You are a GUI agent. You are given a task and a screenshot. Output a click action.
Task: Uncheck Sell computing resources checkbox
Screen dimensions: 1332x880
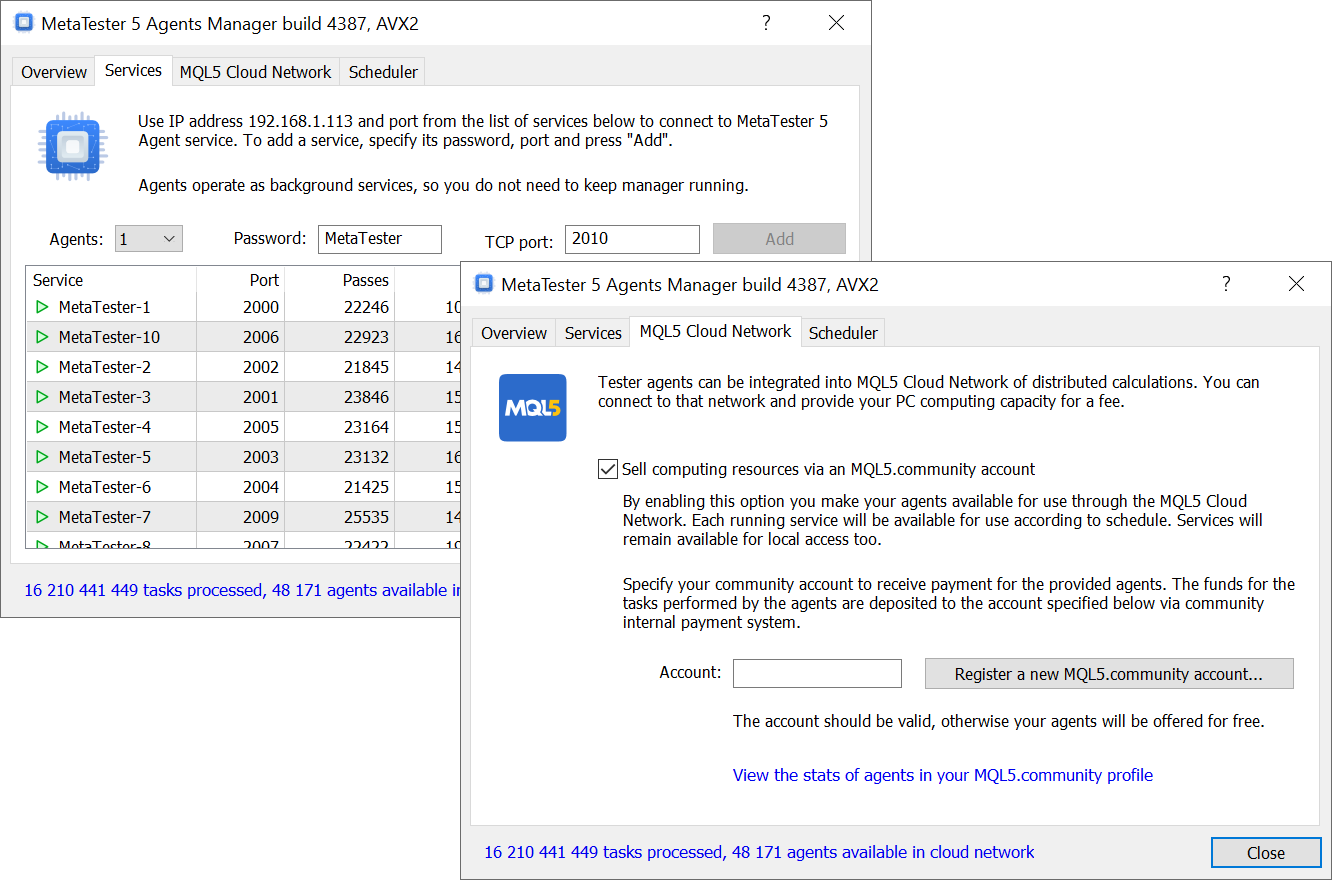click(x=607, y=469)
